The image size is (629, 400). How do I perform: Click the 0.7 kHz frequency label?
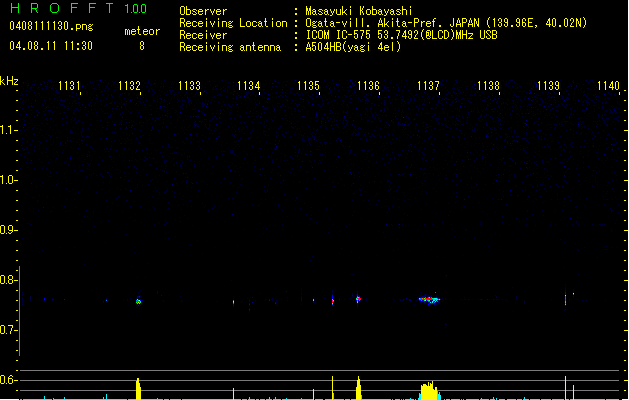pos(8,330)
